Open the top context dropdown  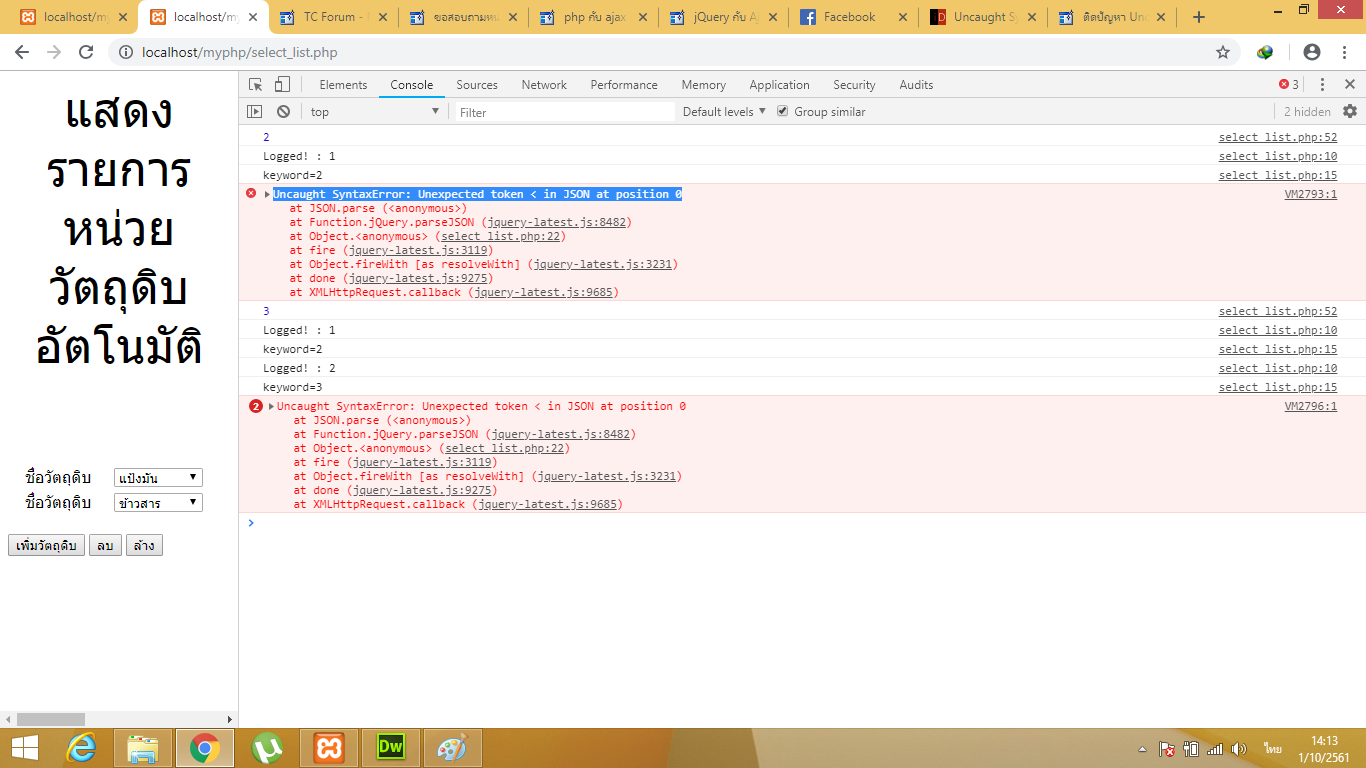point(374,112)
